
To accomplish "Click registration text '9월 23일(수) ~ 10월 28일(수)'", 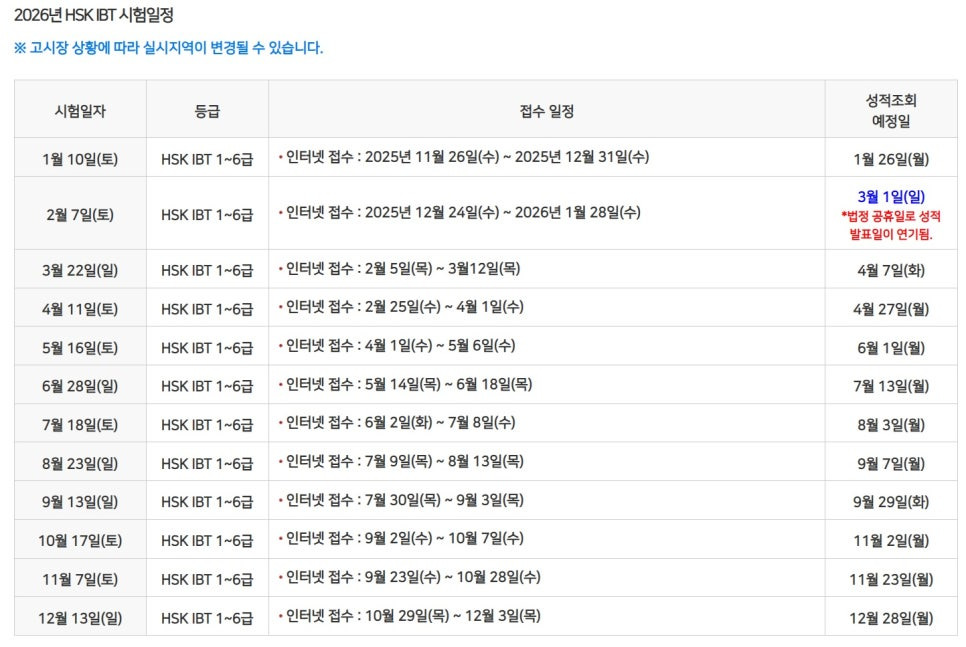I will pos(453,577).
